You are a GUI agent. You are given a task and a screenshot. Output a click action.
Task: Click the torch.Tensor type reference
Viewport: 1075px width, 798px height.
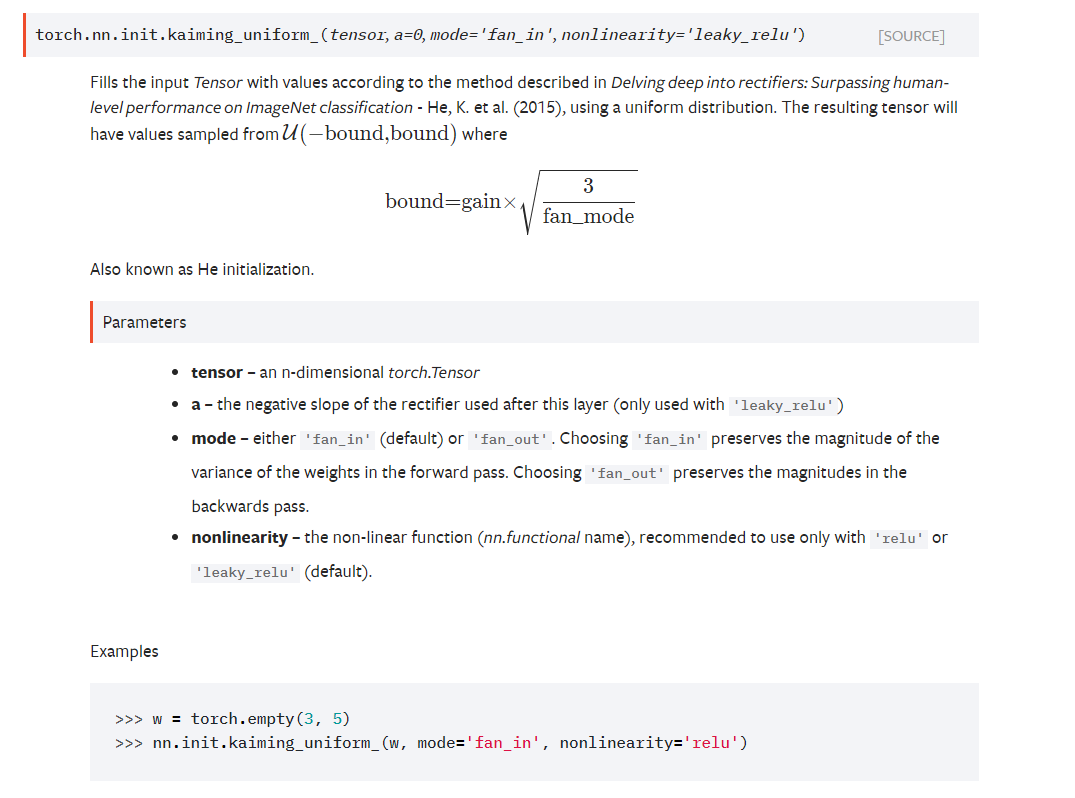[x=433, y=372]
